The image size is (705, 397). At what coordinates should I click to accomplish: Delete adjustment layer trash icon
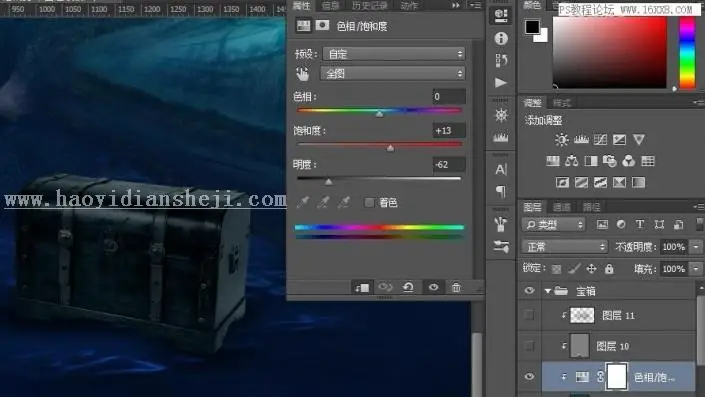pos(456,287)
